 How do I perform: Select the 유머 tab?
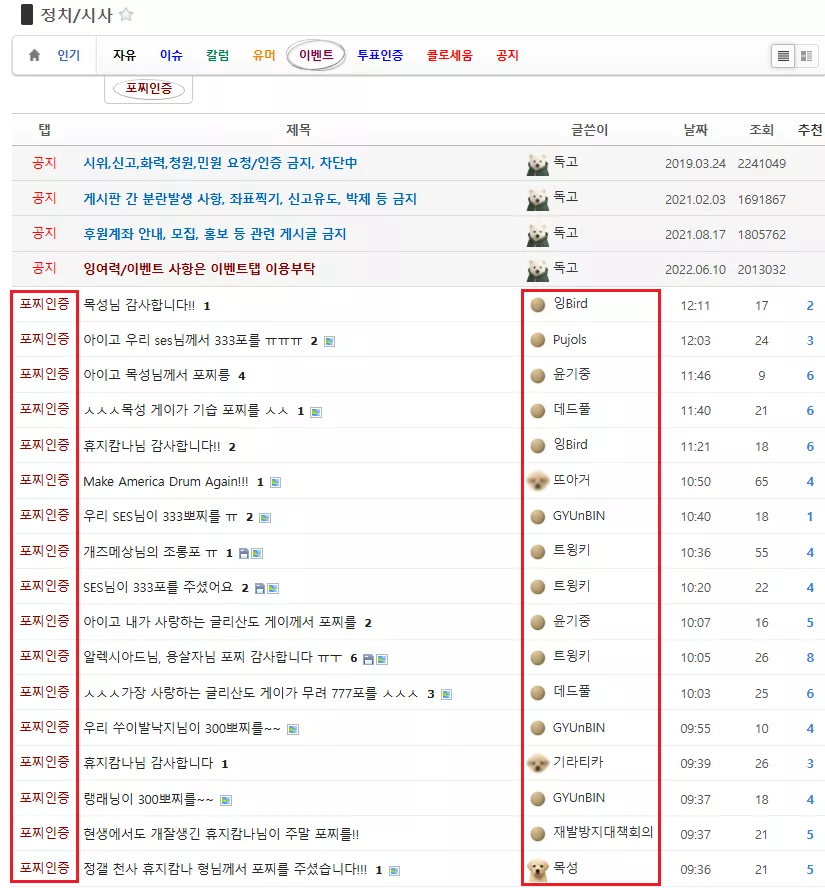pyautogui.click(x=264, y=56)
